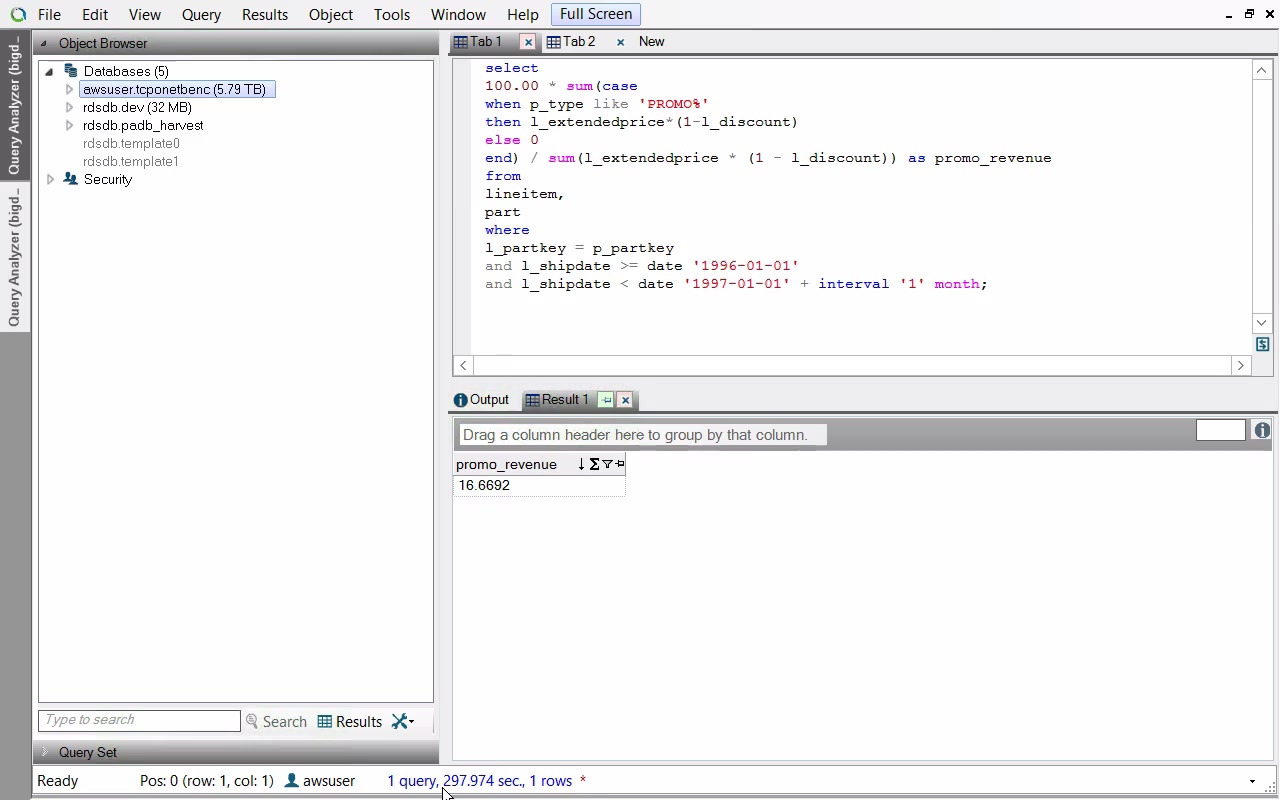Open the New query tab

click(x=651, y=42)
